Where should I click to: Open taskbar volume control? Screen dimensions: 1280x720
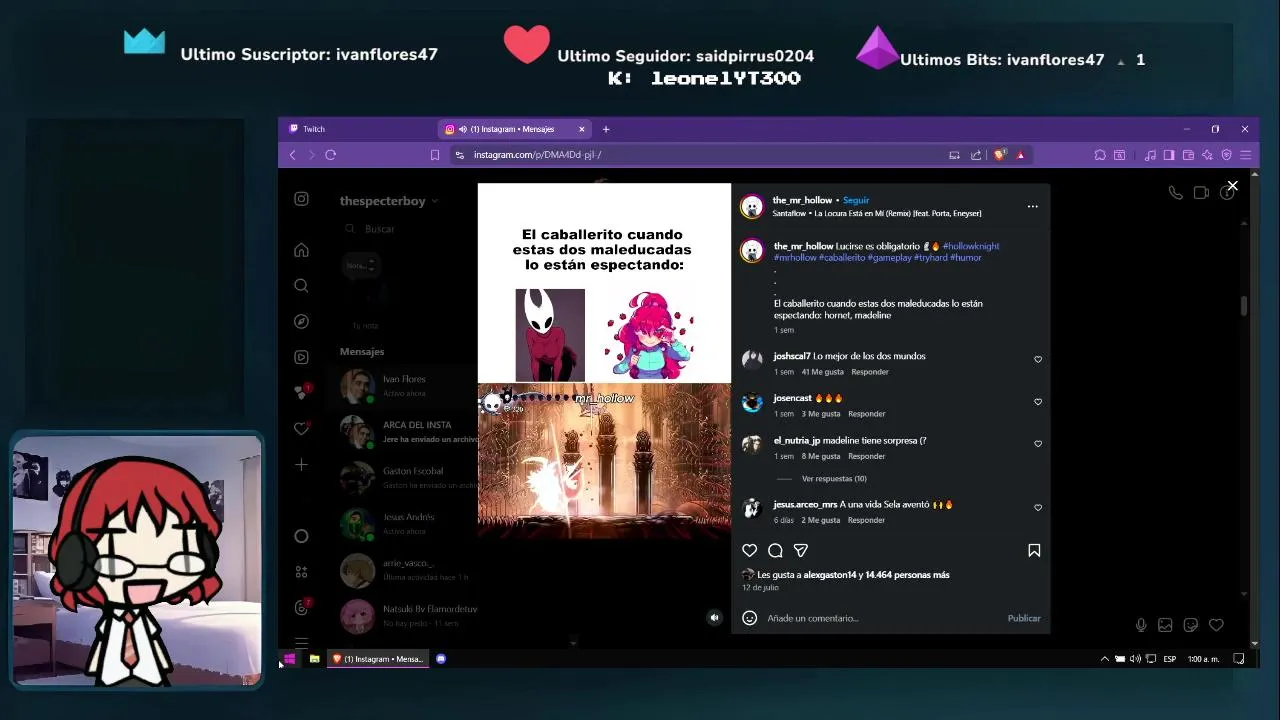coord(1135,659)
